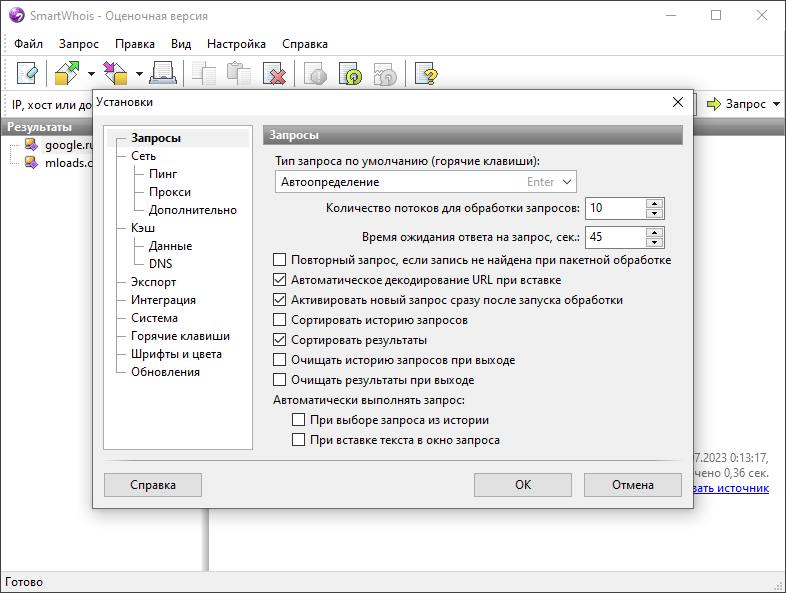Enable "Сортировать историю запросов" checkbox
The image size is (786, 593).
[280, 320]
